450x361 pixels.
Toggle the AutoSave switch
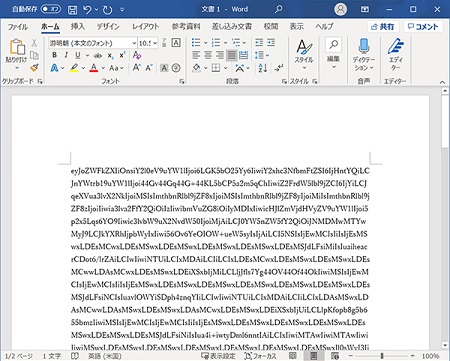click(x=51, y=9)
